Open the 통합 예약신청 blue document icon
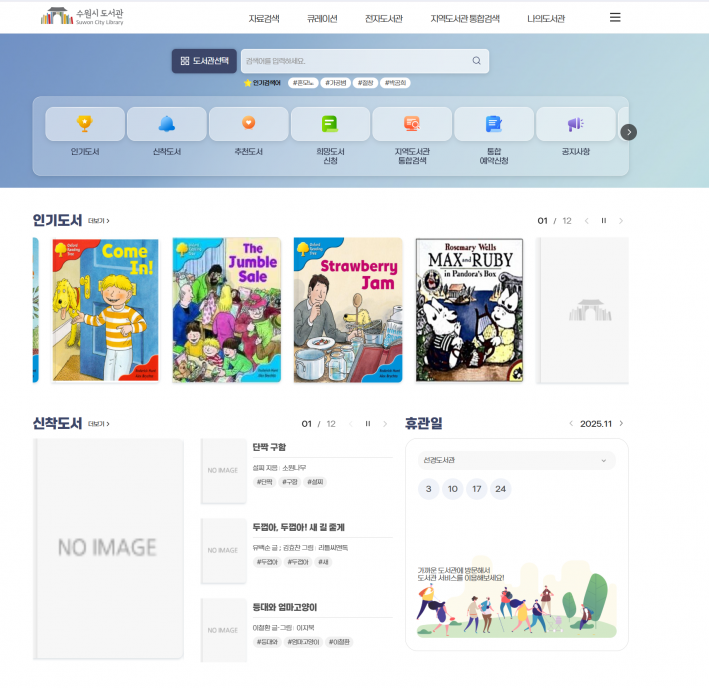709x688 pixels. pos(494,124)
